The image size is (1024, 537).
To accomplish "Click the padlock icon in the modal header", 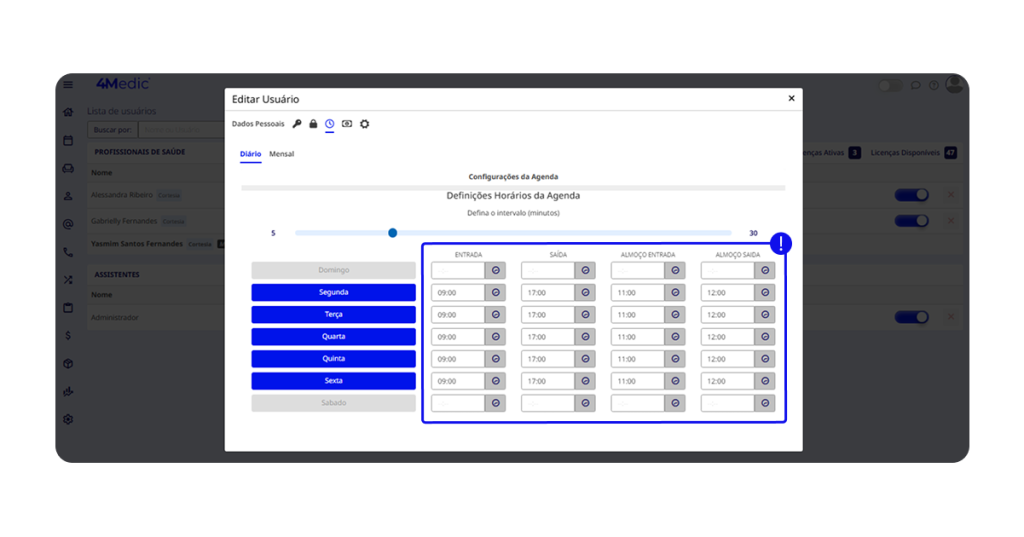I will (313, 124).
